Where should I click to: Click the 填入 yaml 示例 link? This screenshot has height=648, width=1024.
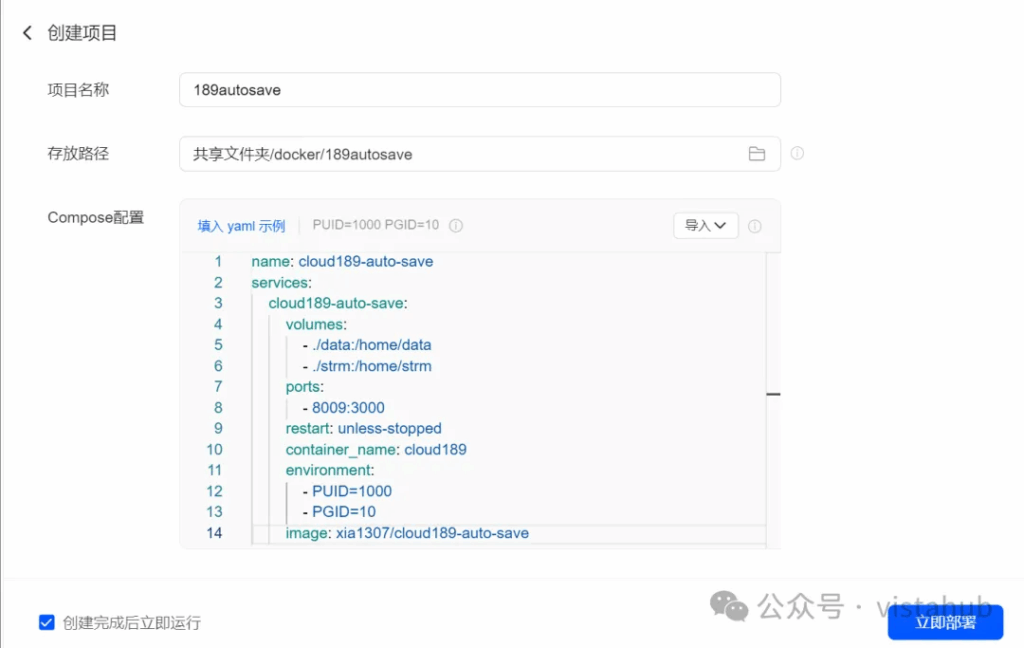pyautogui.click(x=242, y=226)
